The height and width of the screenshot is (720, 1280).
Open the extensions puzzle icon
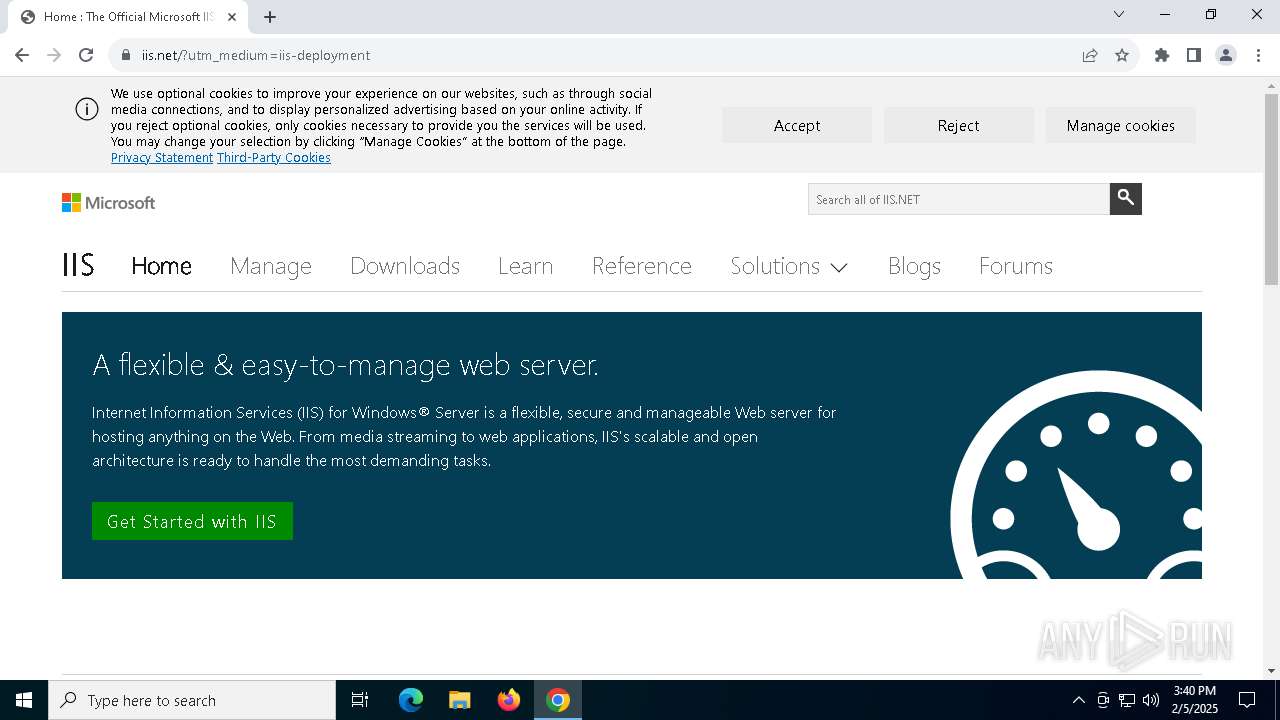1162,55
